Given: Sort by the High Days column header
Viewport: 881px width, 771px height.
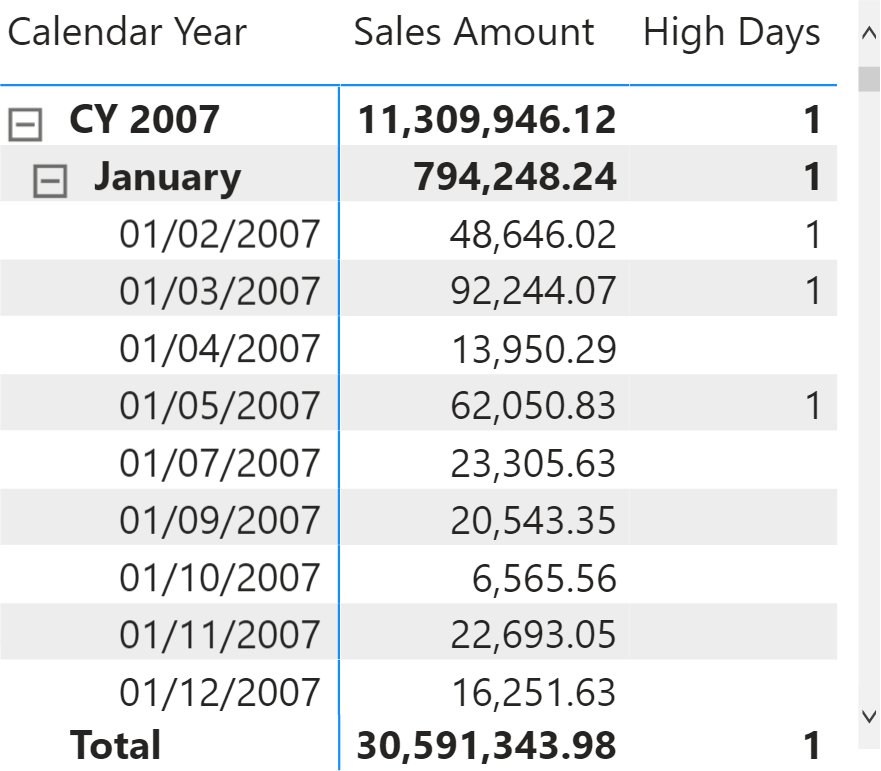Looking at the screenshot, I should pyautogui.click(x=732, y=33).
